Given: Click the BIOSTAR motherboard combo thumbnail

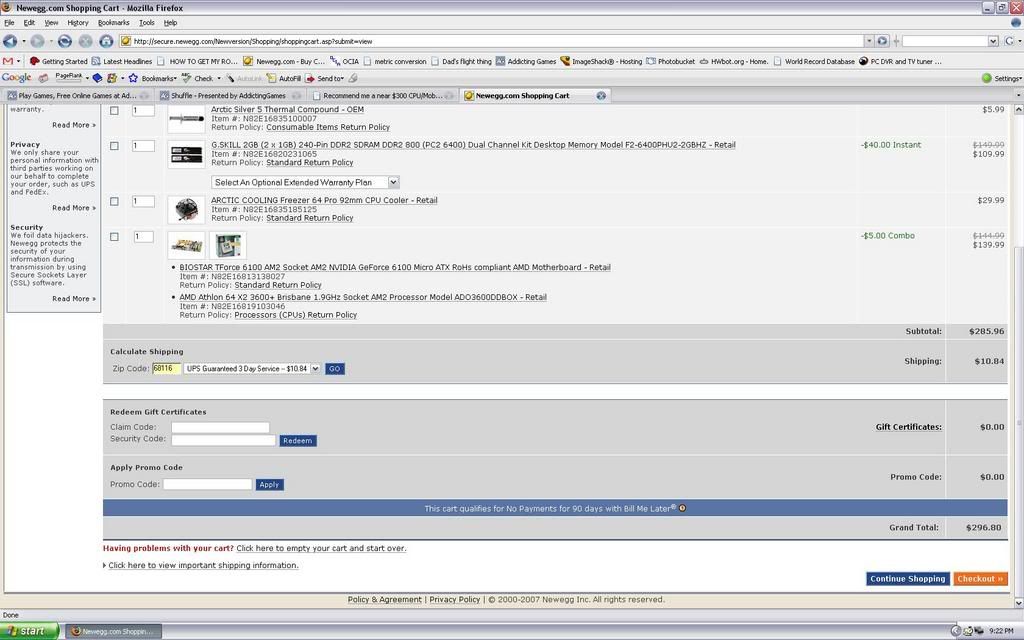Looking at the screenshot, I should click(x=186, y=246).
